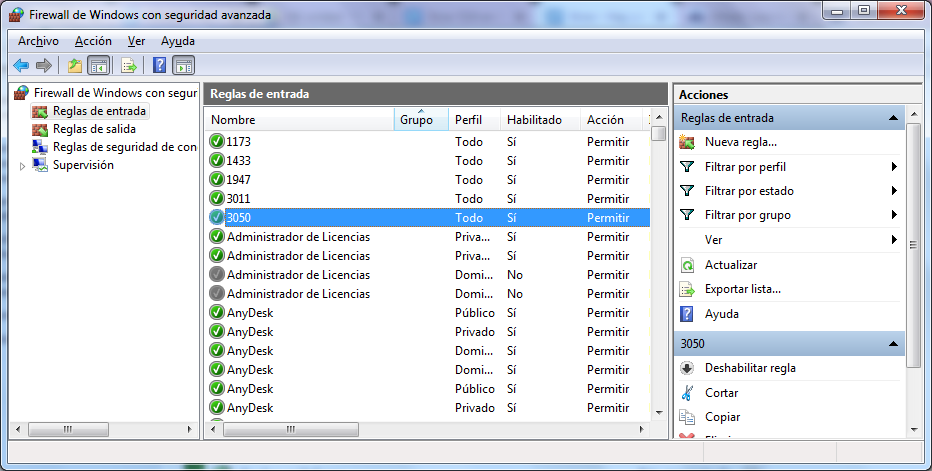Click the Exportar lista icon in Acciones
The width and height of the screenshot is (932, 471).
687,290
